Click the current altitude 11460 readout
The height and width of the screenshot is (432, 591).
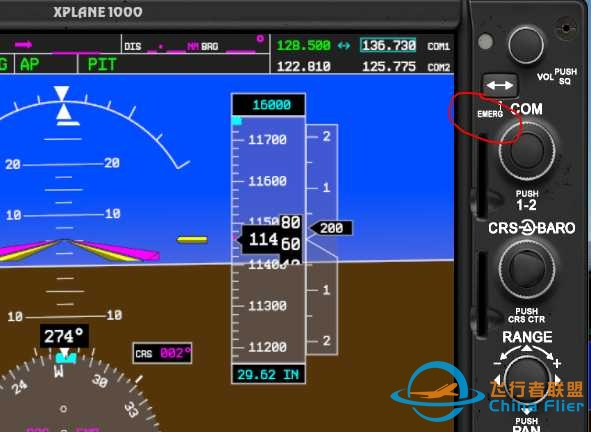tap(271, 239)
